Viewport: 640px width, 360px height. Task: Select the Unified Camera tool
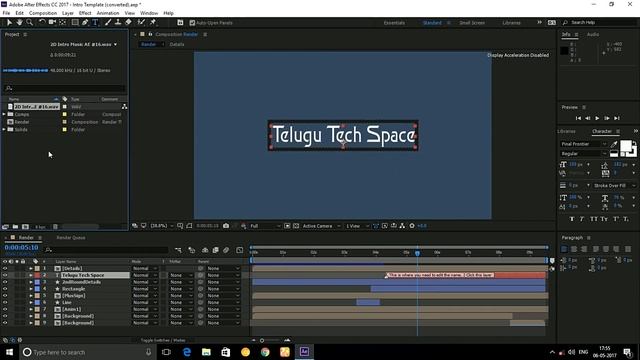(x=52, y=22)
